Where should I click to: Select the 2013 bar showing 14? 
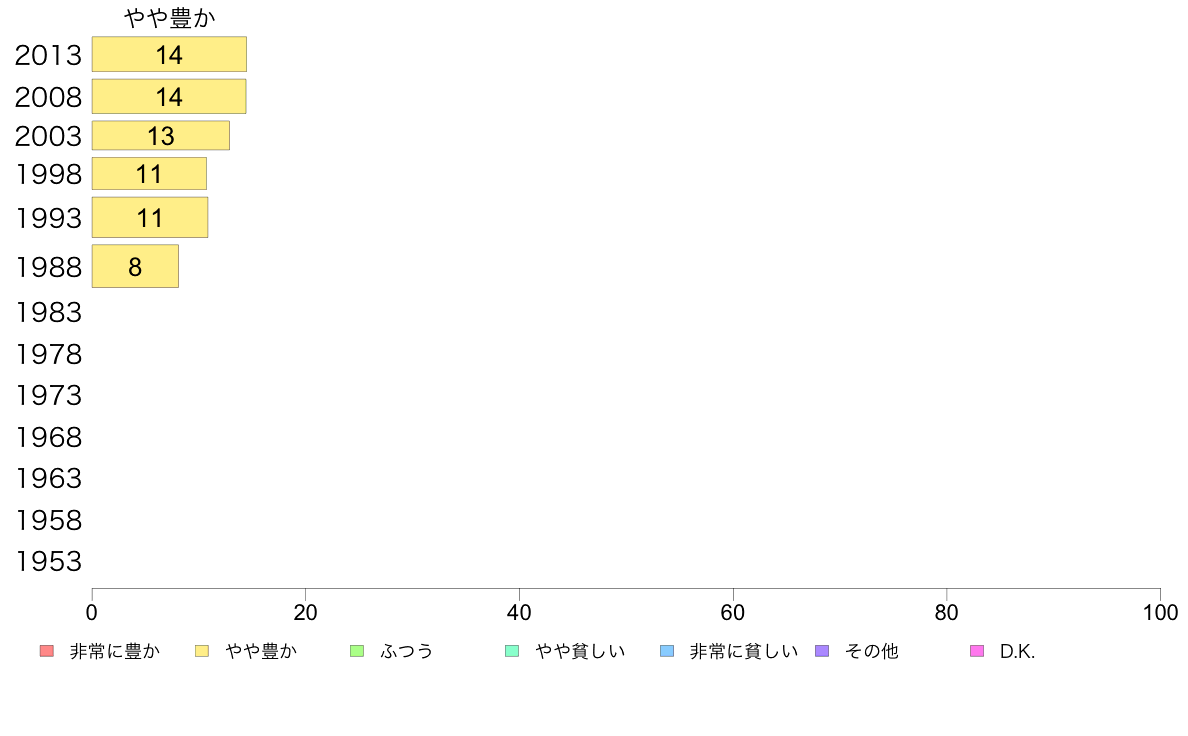click(169, 55)
